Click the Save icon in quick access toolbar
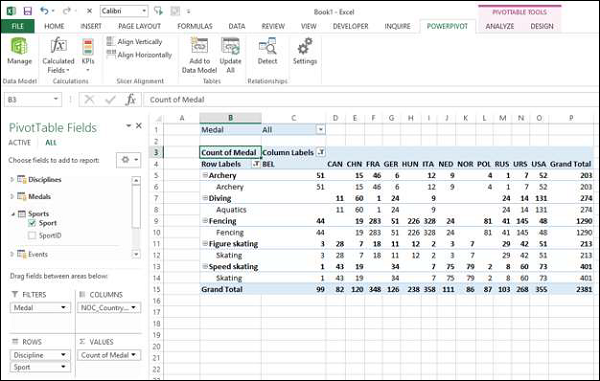The width and height of the screenshot is (600, 381). coord(28,11)
